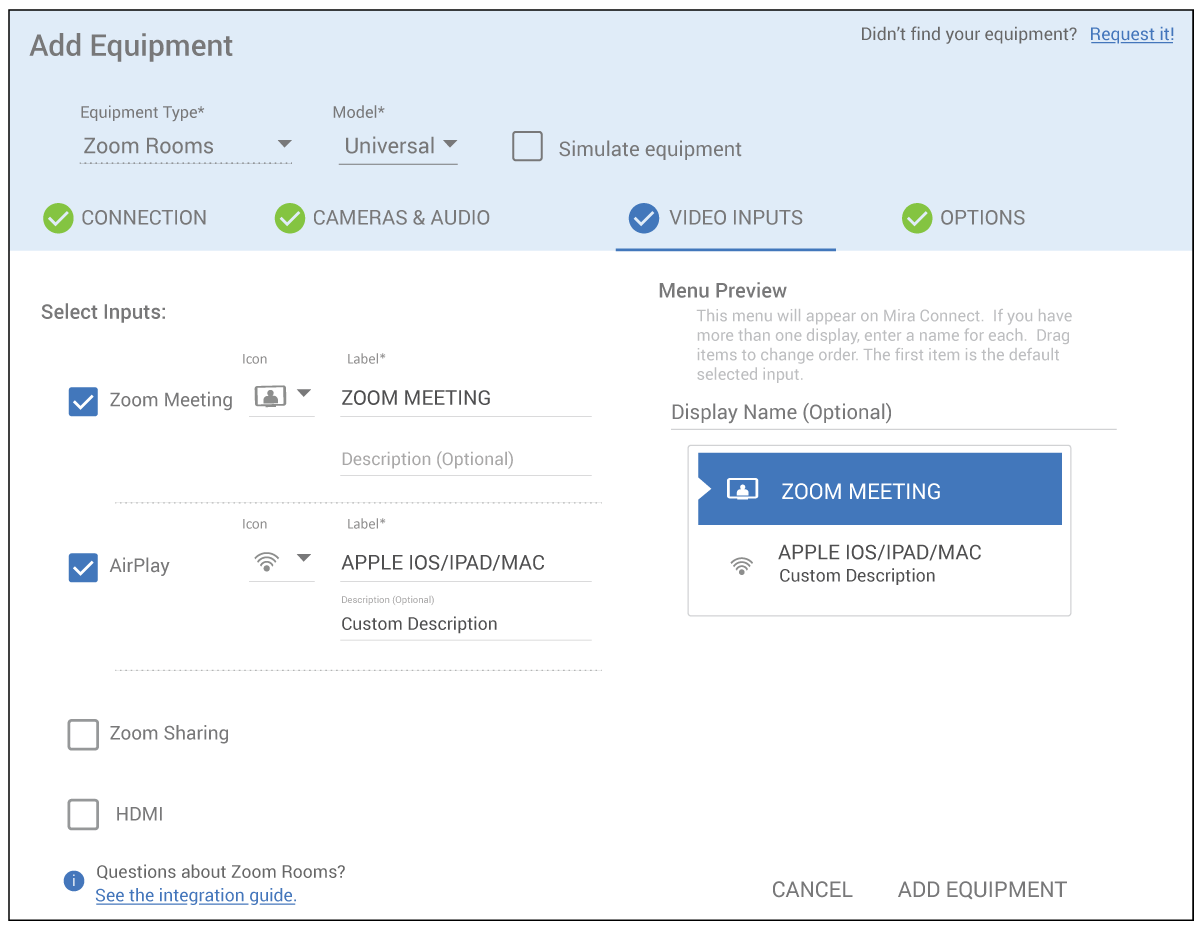Enable the Simulate equipment checkbox
The image size is (1200, 927).
point(527,147)
